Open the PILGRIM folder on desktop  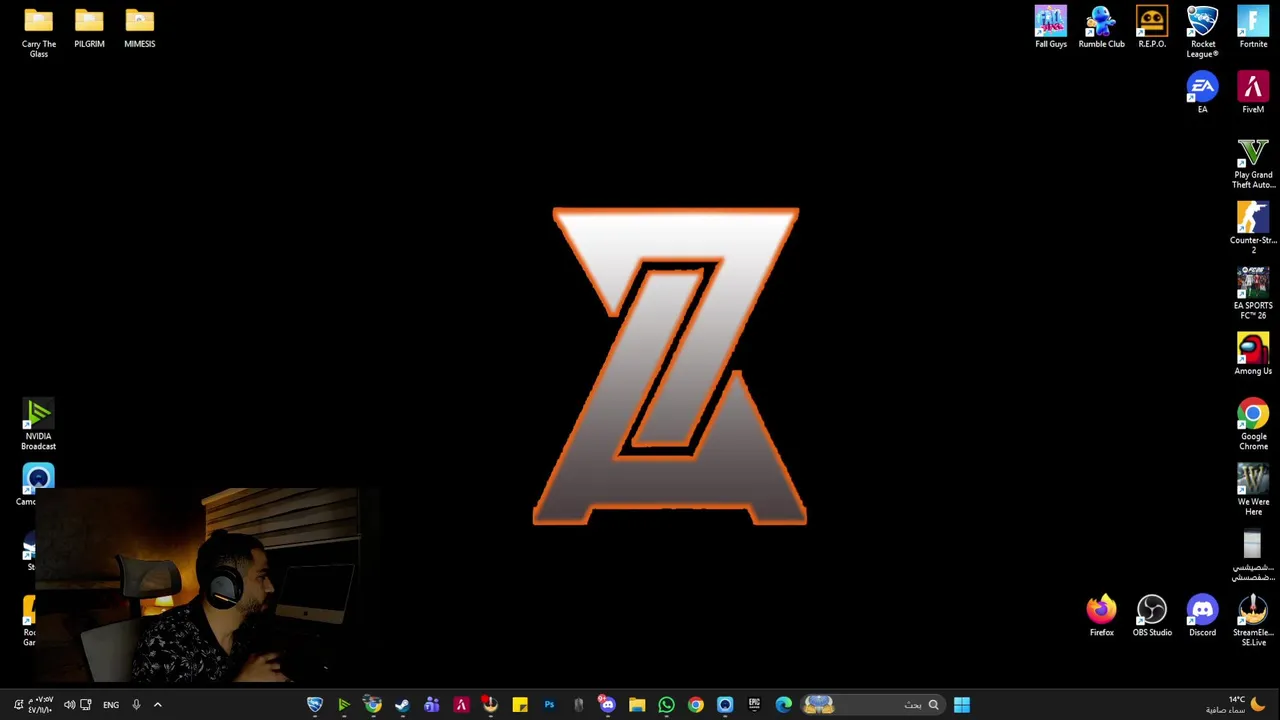pyautogui.click(x=89, y=28)
